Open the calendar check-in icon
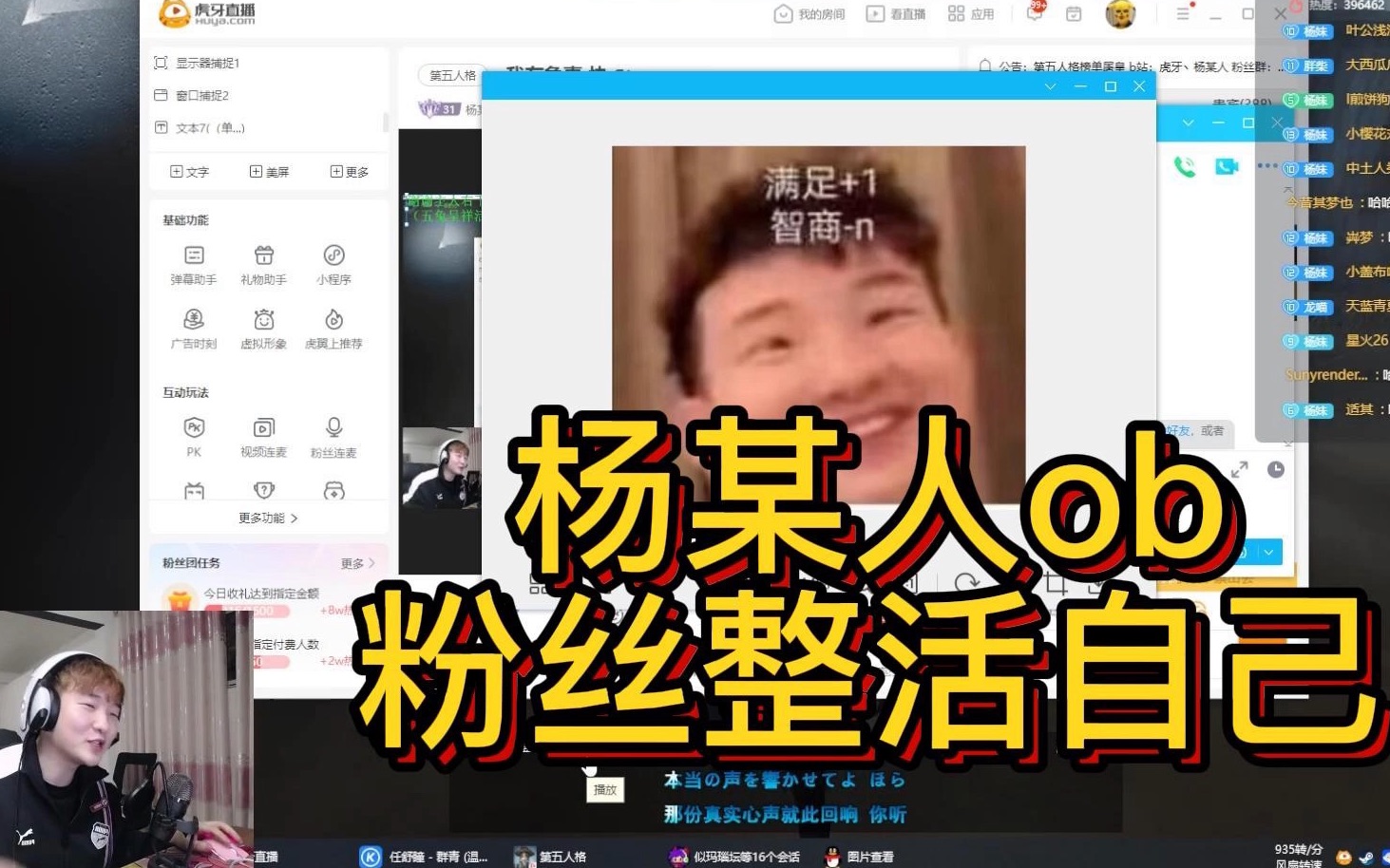This screenshot has width=1390, height=868. tap(1074, 14)
